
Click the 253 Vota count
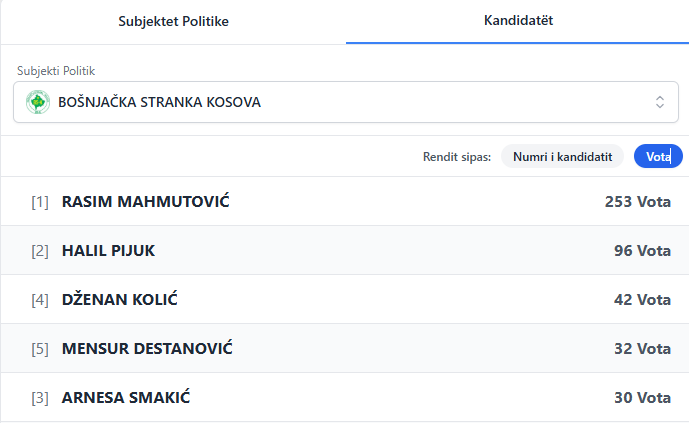(x=638, y=202)
